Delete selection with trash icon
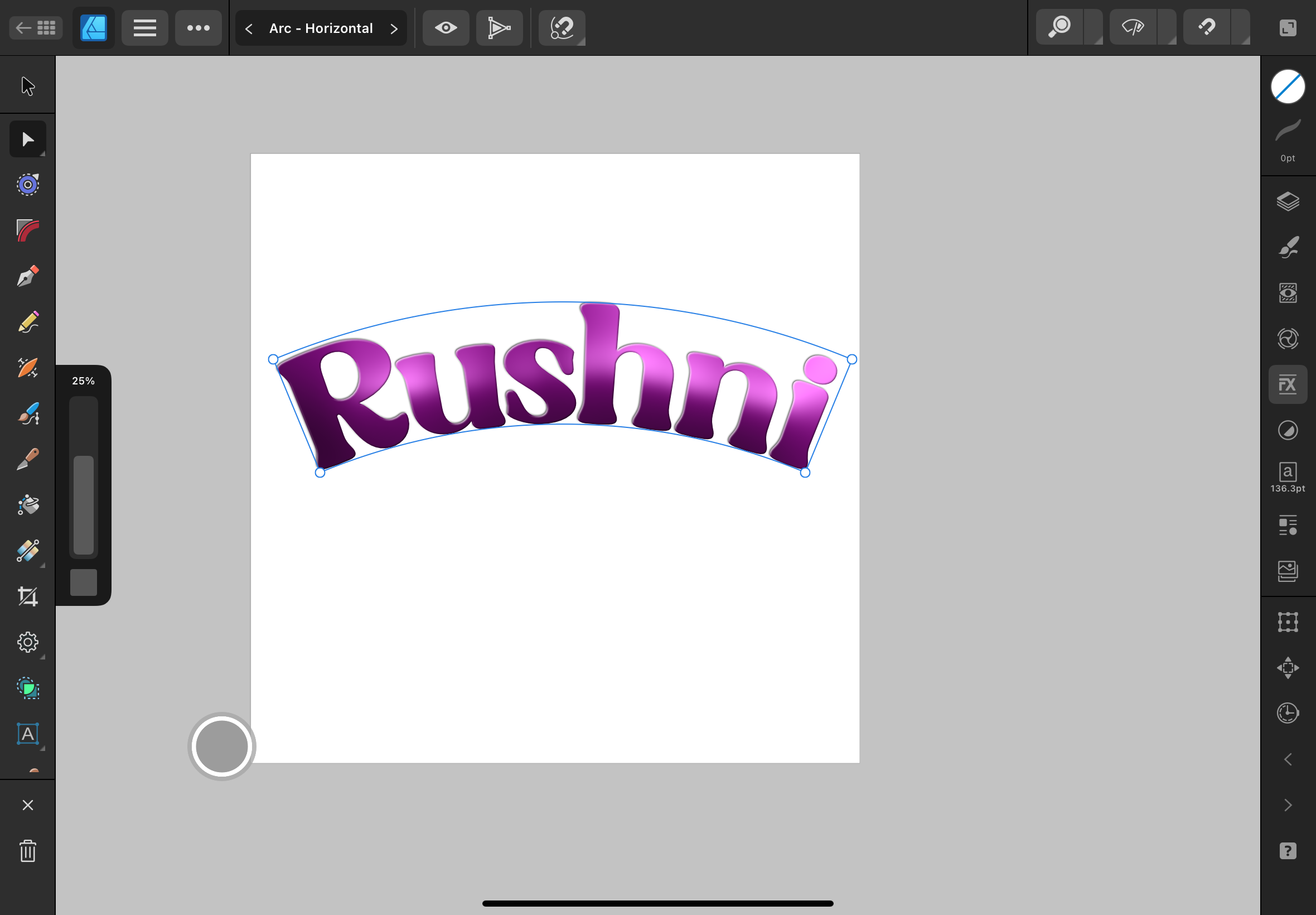Screen dimensions: 1316x915 [27, 851]
